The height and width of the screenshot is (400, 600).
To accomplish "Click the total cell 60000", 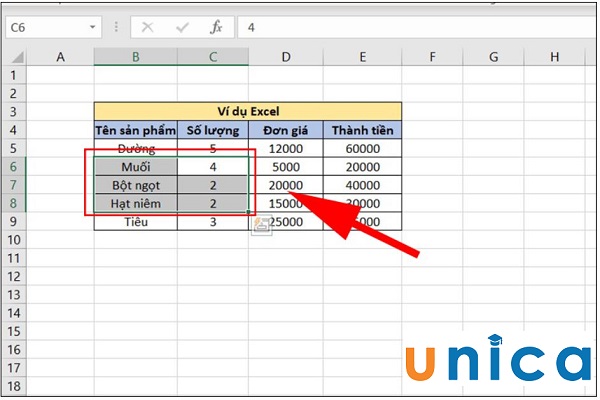I will [362, 148].
